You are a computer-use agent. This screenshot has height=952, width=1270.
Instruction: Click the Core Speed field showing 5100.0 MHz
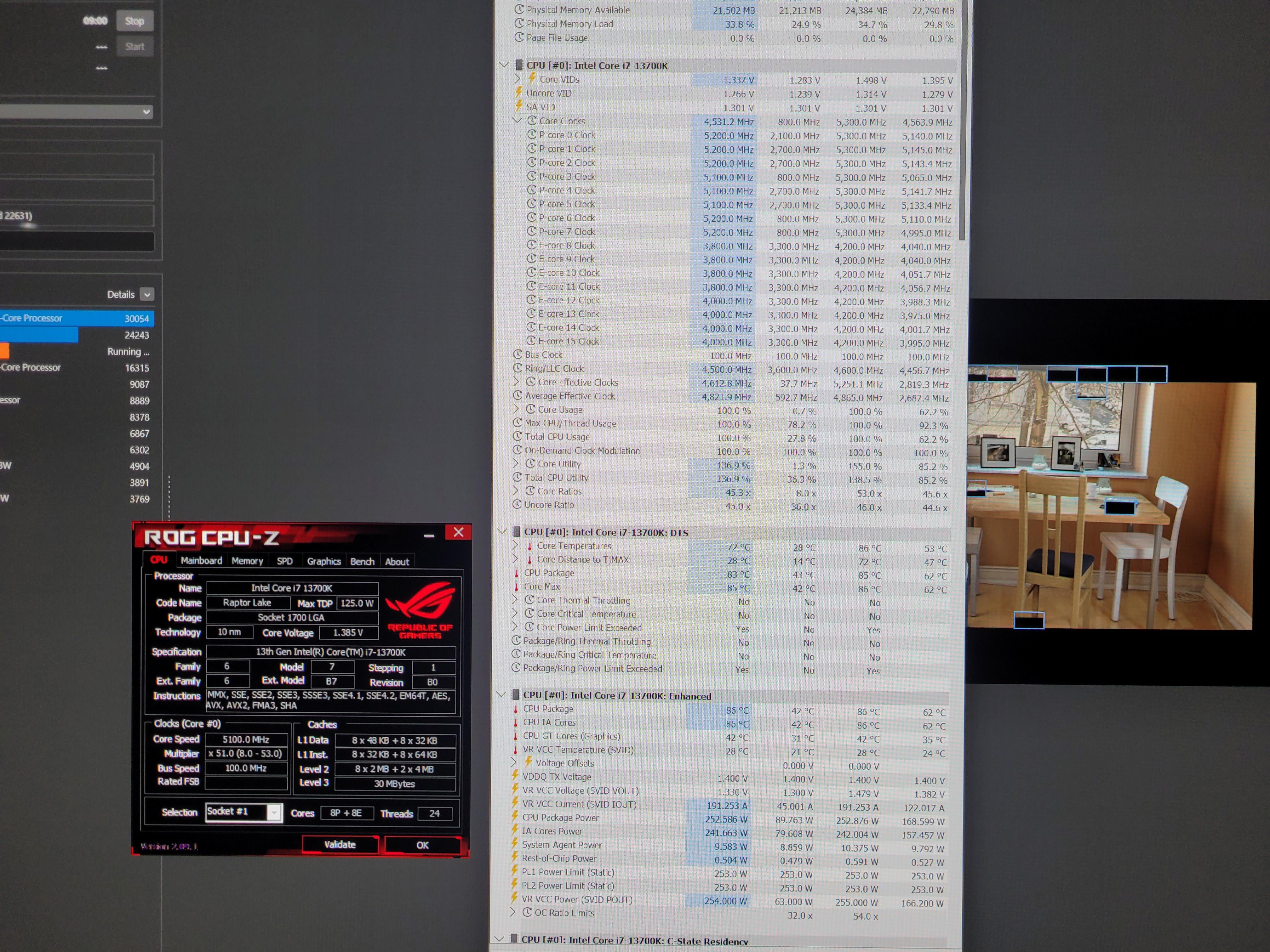[x=246, y=740]
